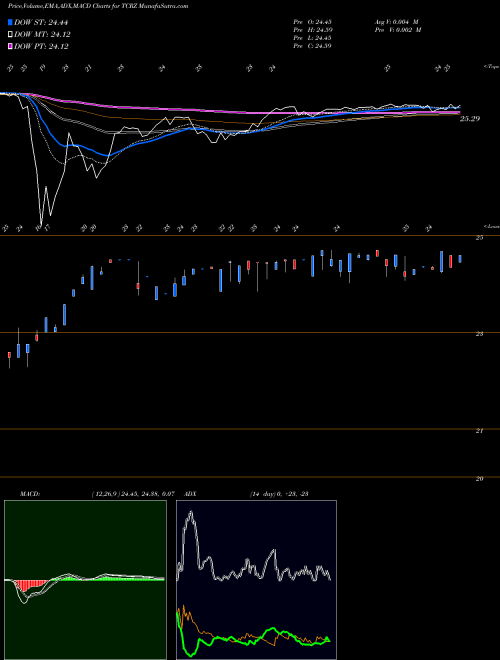500x660 pixels.
Task: Click the magenta DOW PT legend swatch
Action: pos(10,46)
